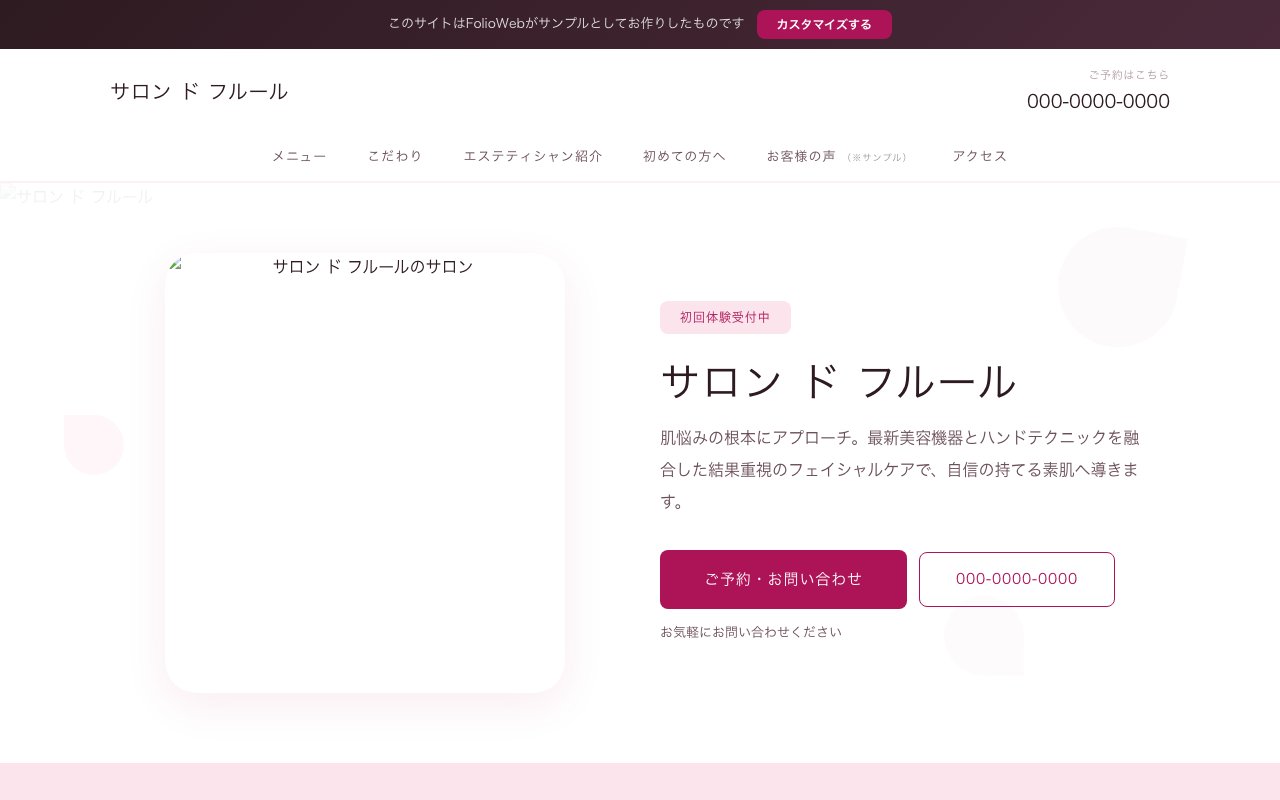Viewport: 1280px width, 800px height.
Task: Click the サロン ド フルール header logo text
Action: [x=199, y=91]
